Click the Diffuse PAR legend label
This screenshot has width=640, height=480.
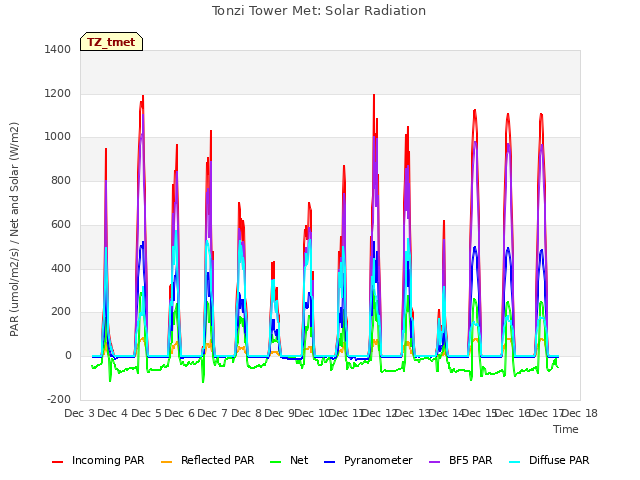click(x=559, y=460)
